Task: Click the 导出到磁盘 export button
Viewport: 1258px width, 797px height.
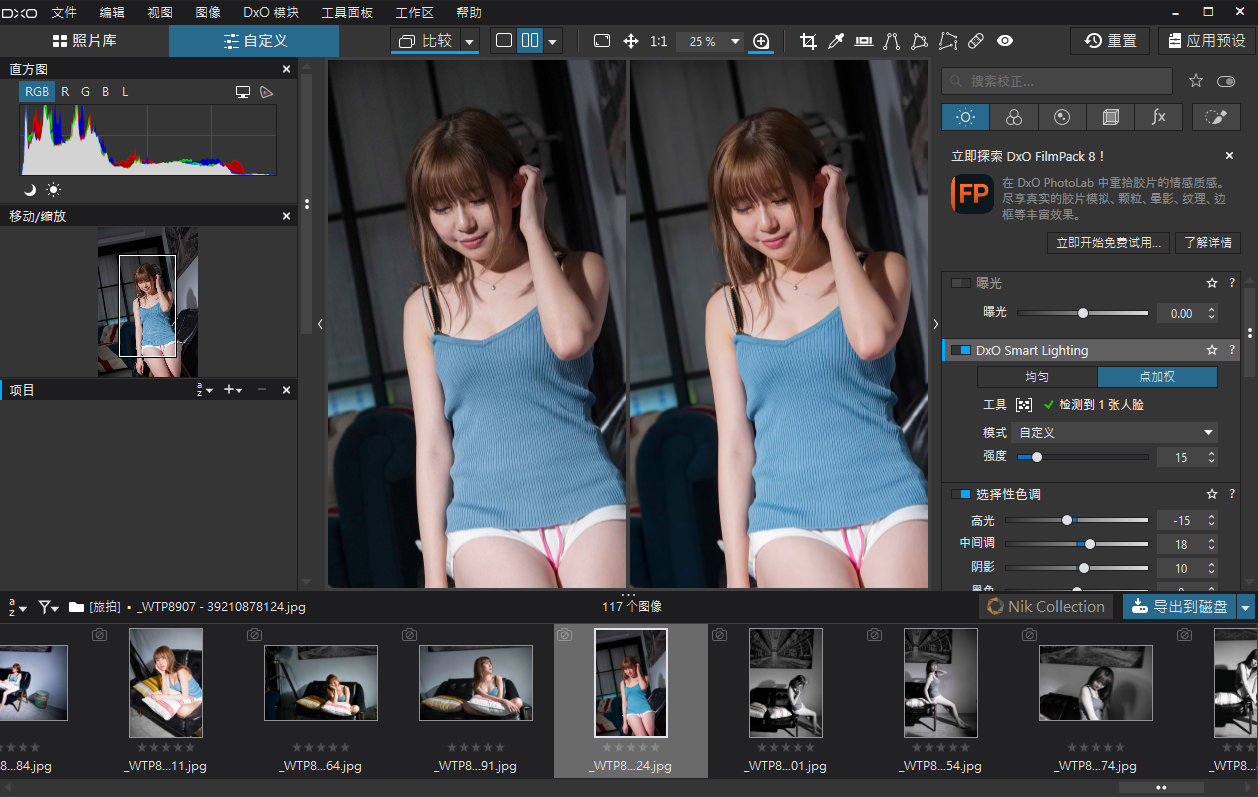Action: 1179,606
